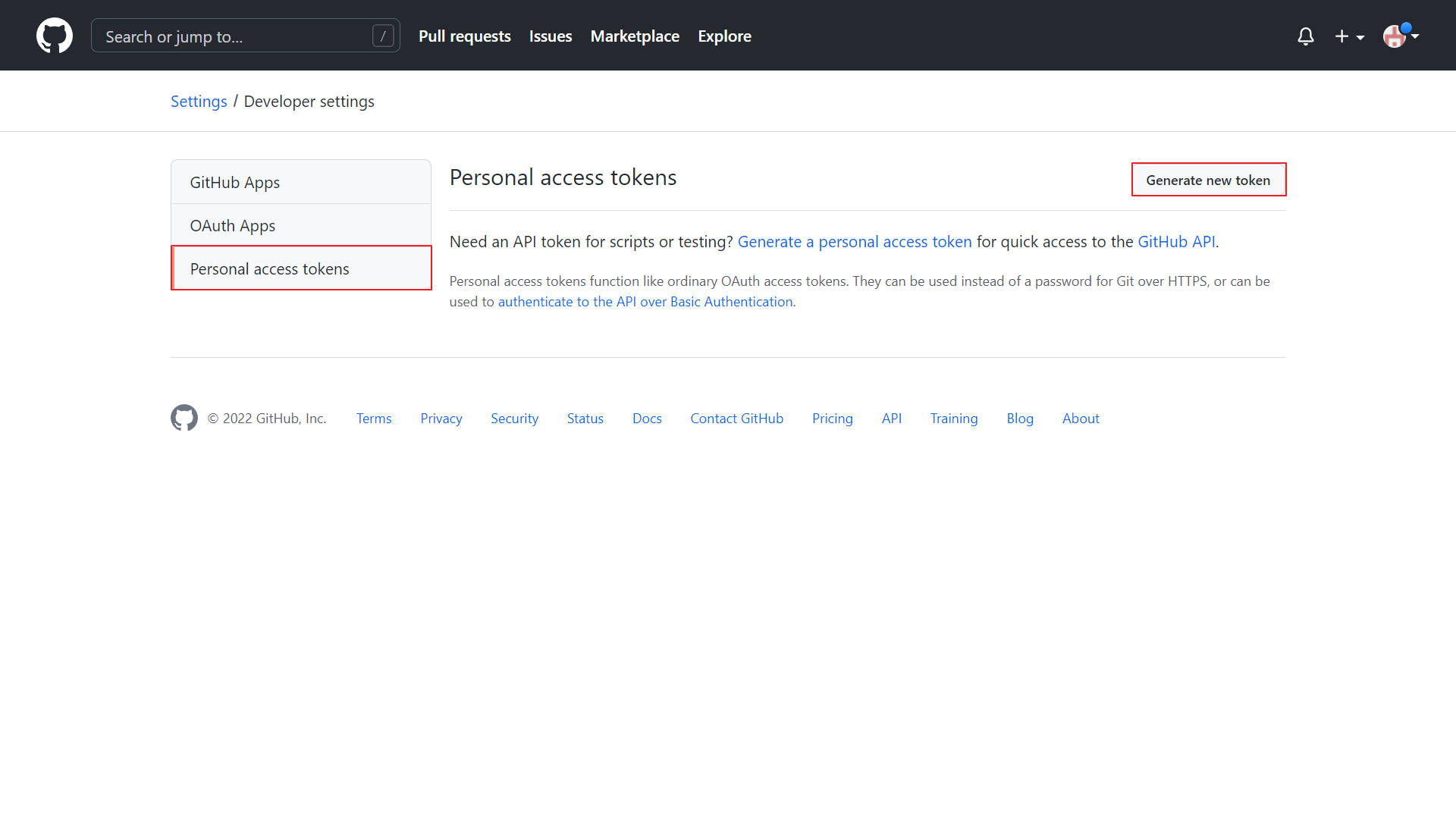Select GitHub Apps in the sidebar

coord(234,183)
